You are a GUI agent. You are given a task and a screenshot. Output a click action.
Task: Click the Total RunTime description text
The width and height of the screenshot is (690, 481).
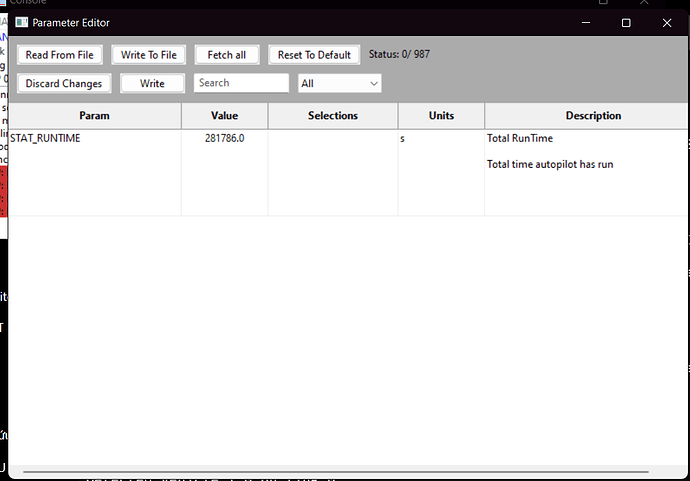point(520,138)
